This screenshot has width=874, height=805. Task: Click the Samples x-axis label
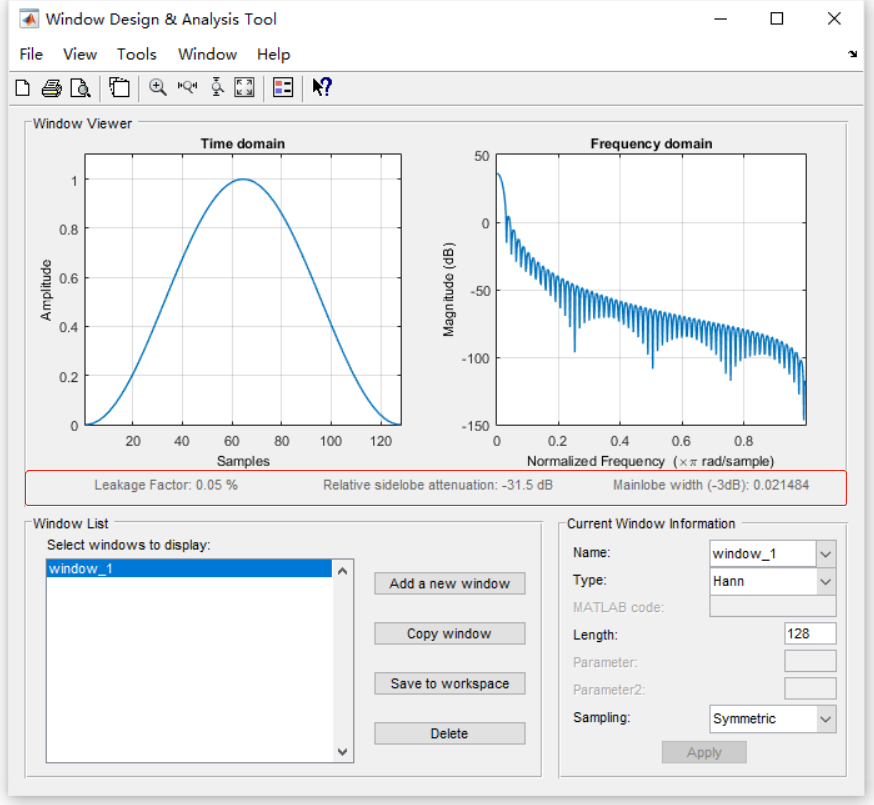tap(243, 461)
